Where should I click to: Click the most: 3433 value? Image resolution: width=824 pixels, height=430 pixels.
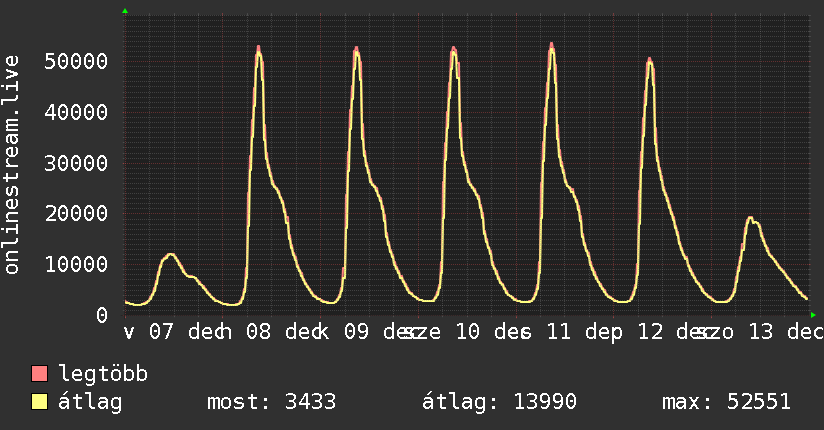(x=271, y=402)
